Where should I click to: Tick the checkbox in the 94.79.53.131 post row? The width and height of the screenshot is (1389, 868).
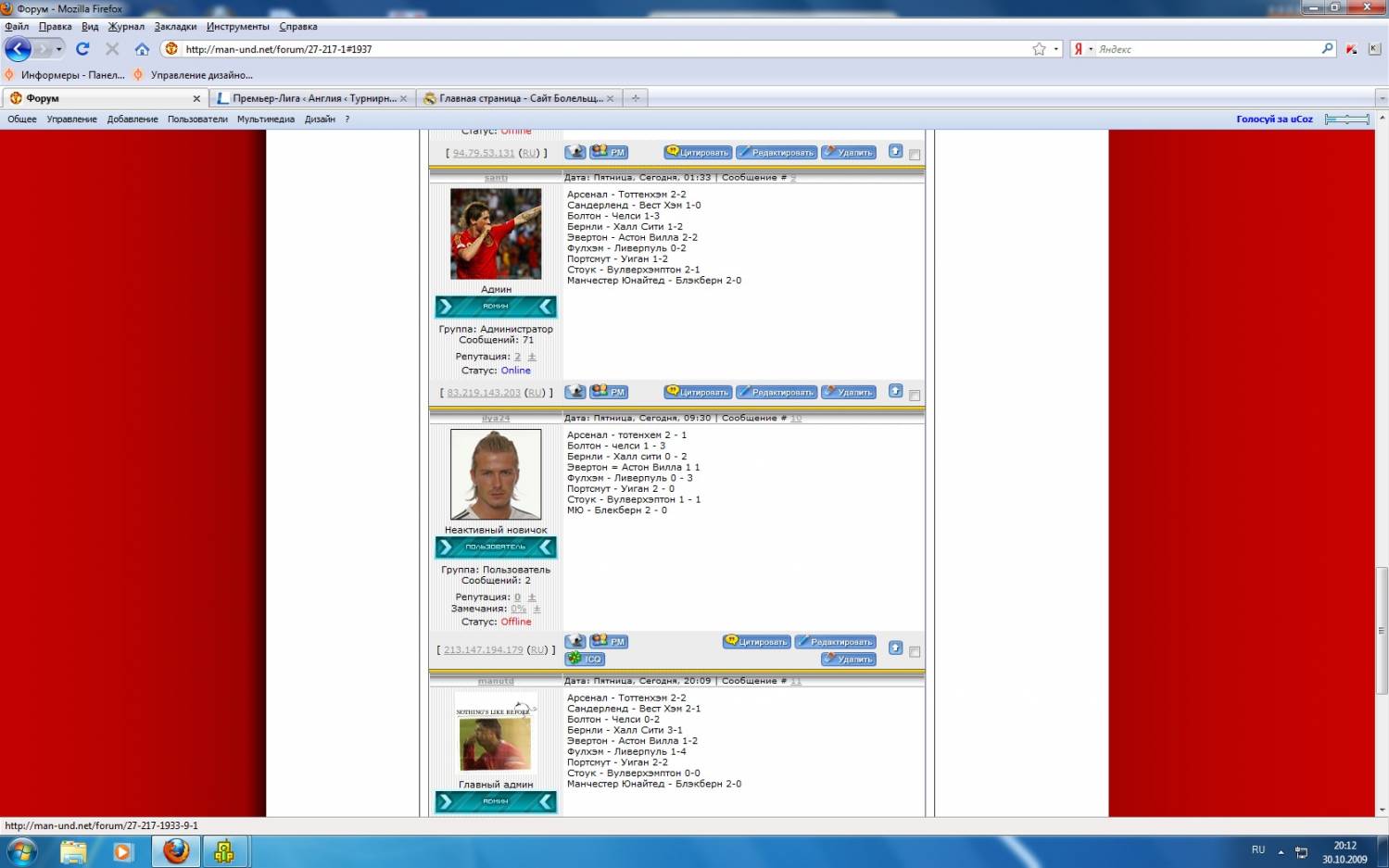(915, 156)
